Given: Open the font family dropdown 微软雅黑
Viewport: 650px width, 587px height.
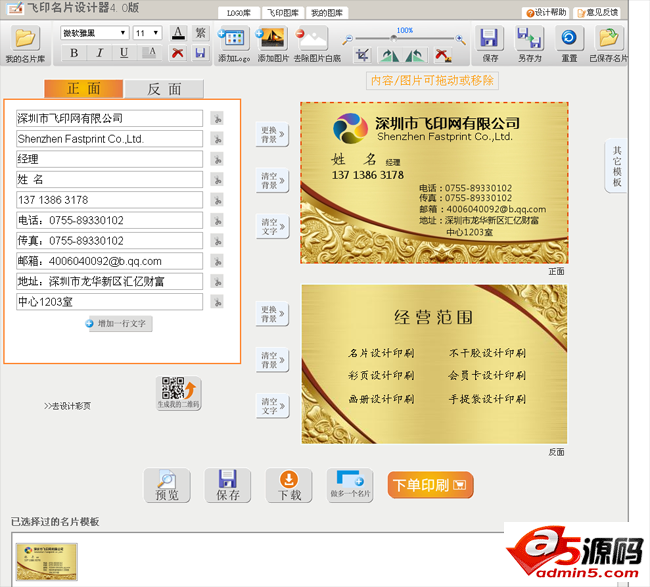Looking at the screenshot, I should (x=95, y=33).
